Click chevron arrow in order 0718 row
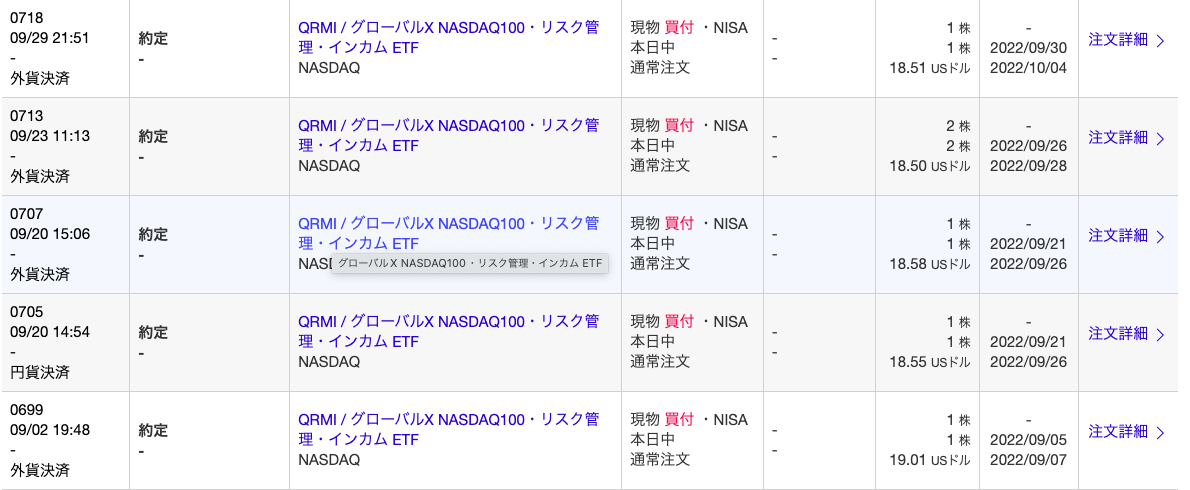Screen dimensions: 1190x490 tap(1160, 41)
